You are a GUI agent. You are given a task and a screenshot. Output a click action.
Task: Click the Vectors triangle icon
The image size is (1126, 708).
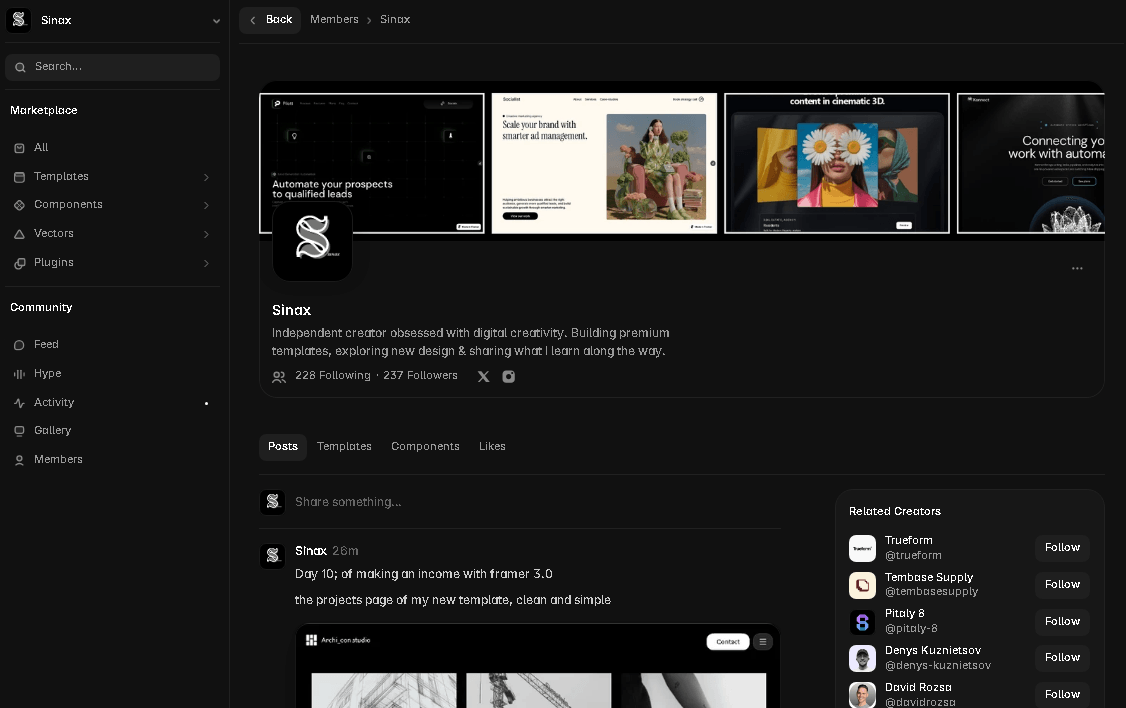pos(19,234)
